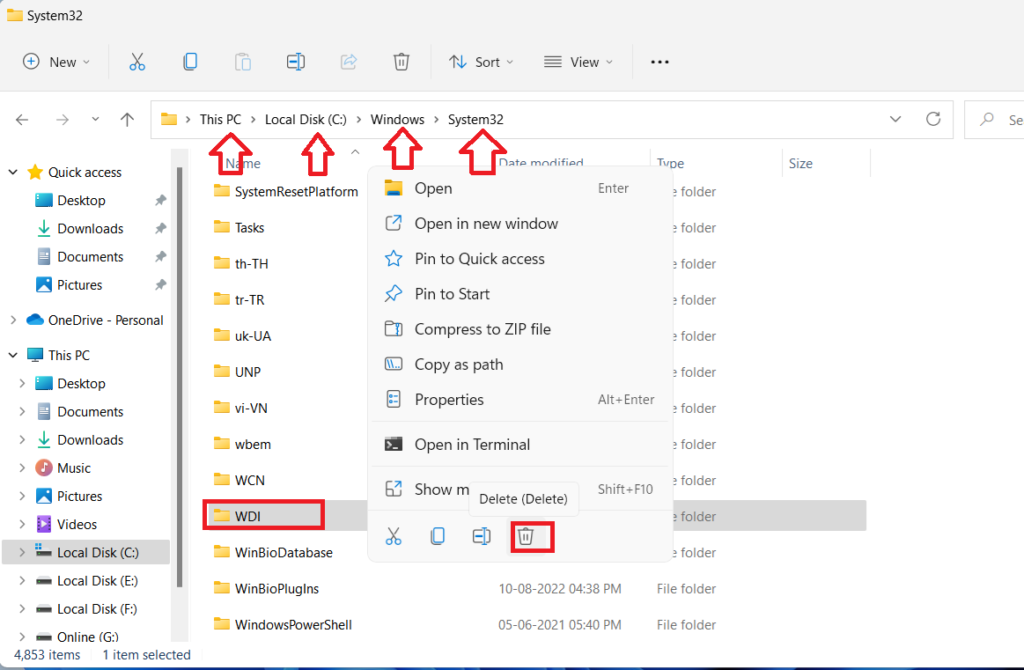Open the New dropdown button

(x=56, y=62)
